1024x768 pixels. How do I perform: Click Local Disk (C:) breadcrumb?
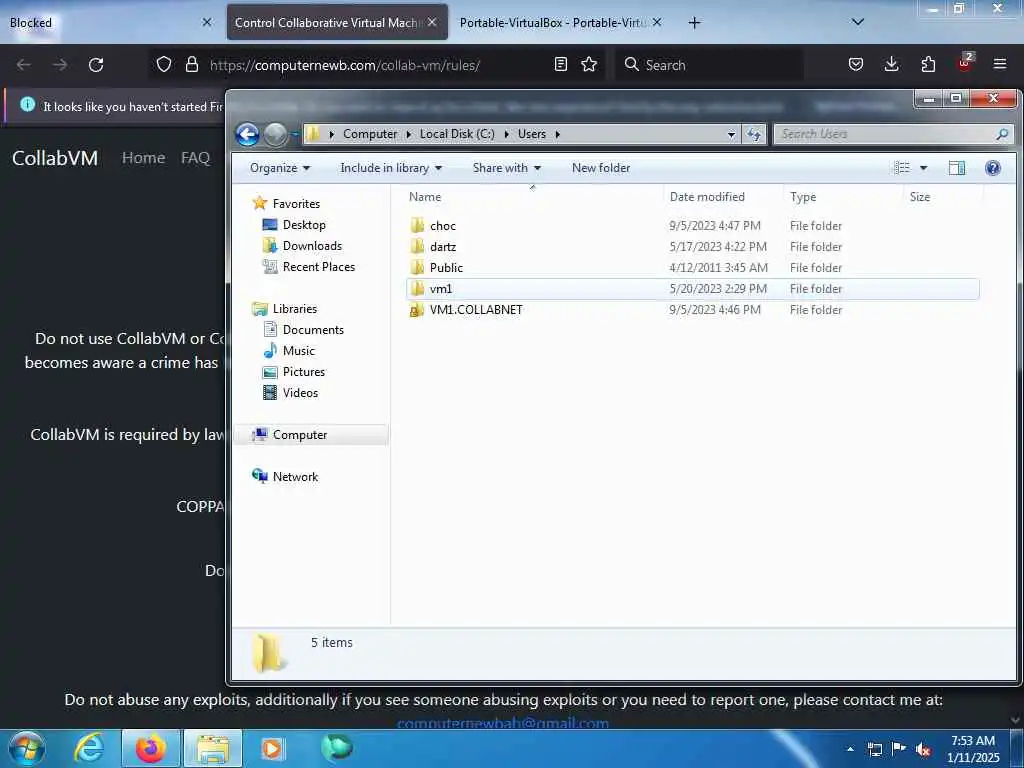click(x=457, y=134)
